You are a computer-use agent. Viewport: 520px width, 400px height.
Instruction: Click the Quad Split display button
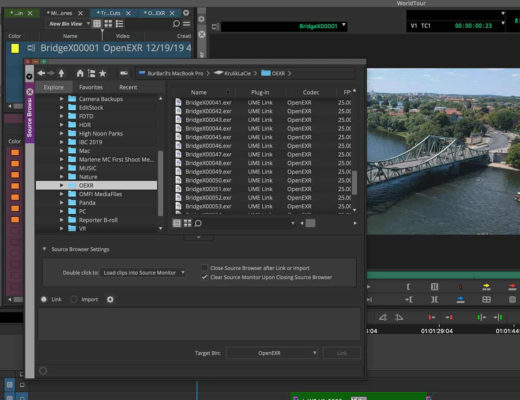[x=486, y=299]
